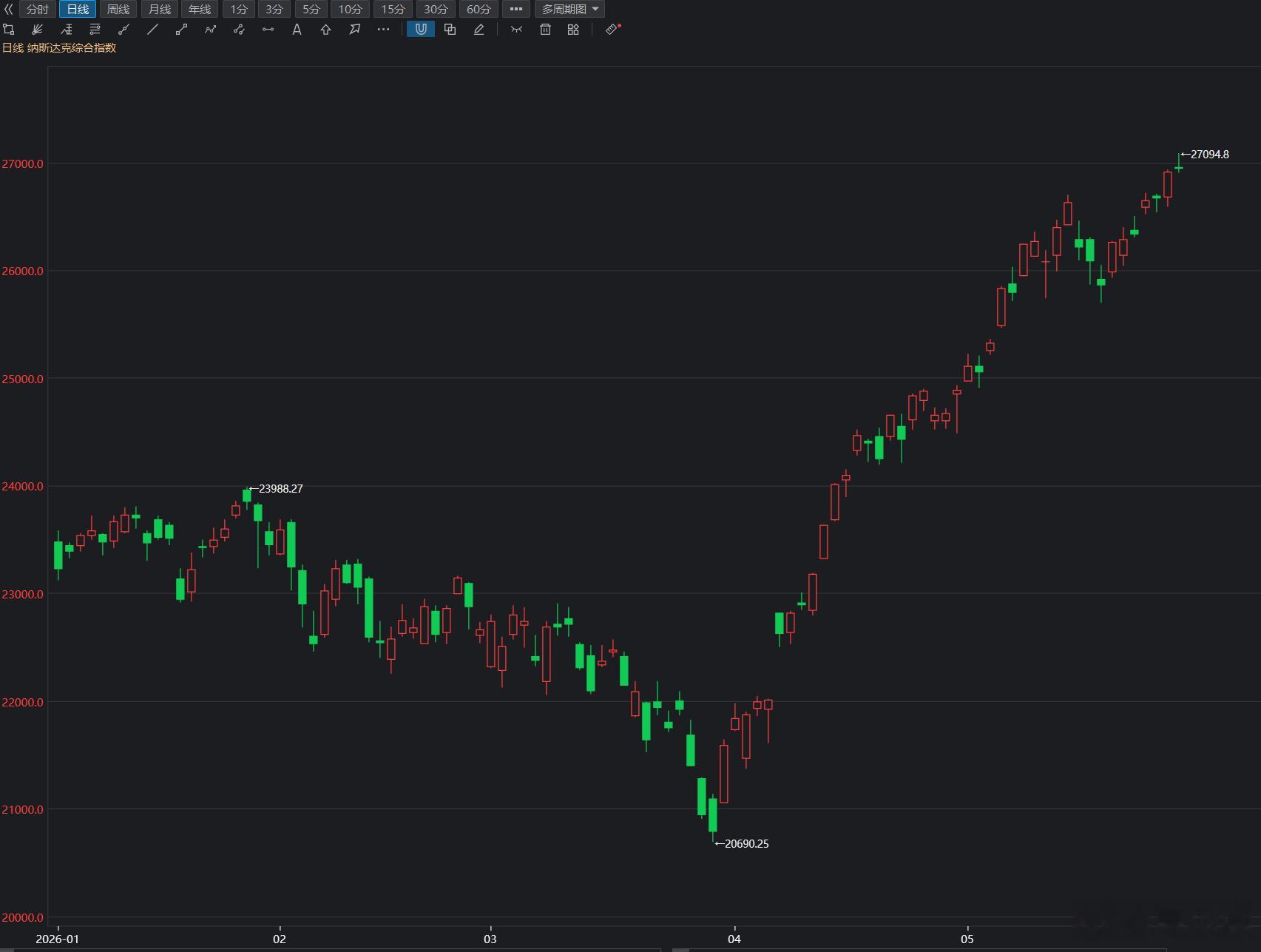Select the text annotation tool

(x=297, y=30)
